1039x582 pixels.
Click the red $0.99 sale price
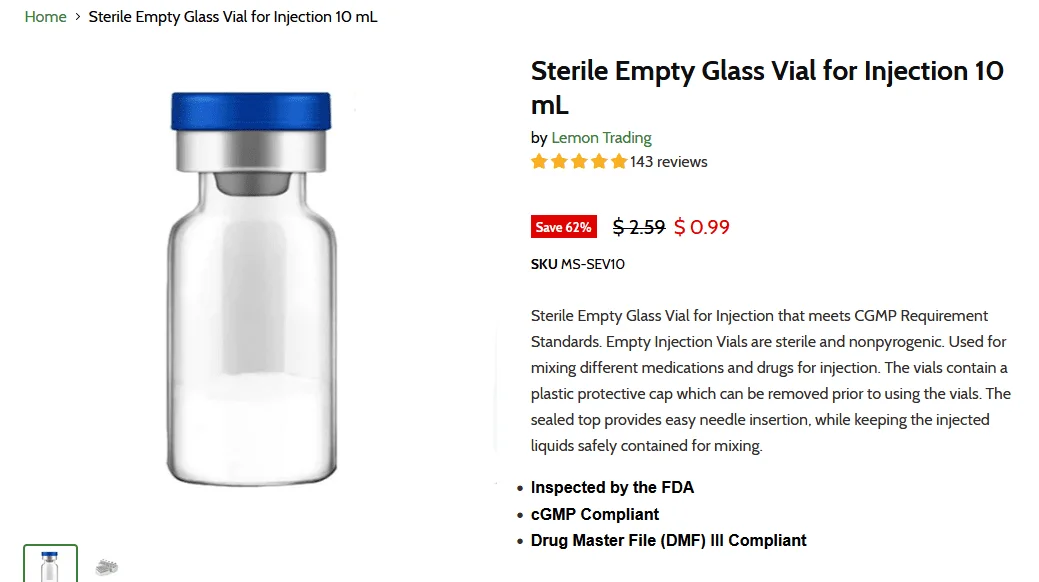(701, 226)
